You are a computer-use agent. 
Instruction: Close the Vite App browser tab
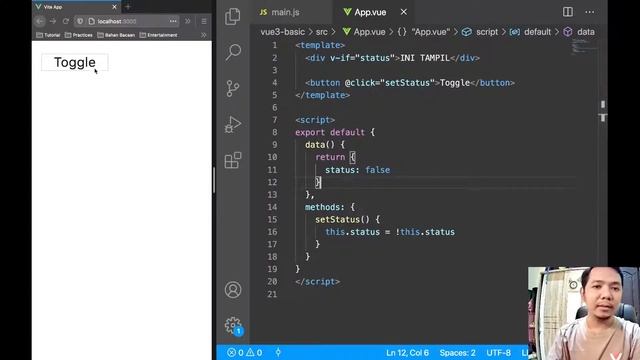click(114, 7)
